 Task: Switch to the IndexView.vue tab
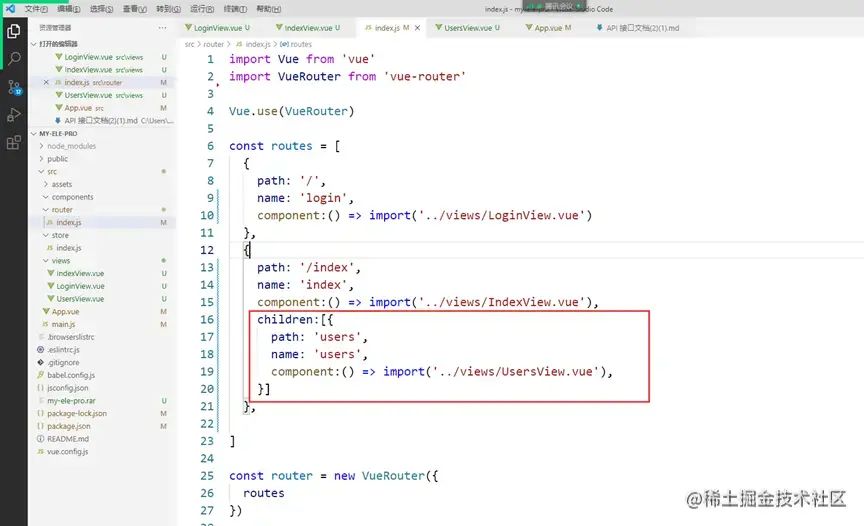309,28
